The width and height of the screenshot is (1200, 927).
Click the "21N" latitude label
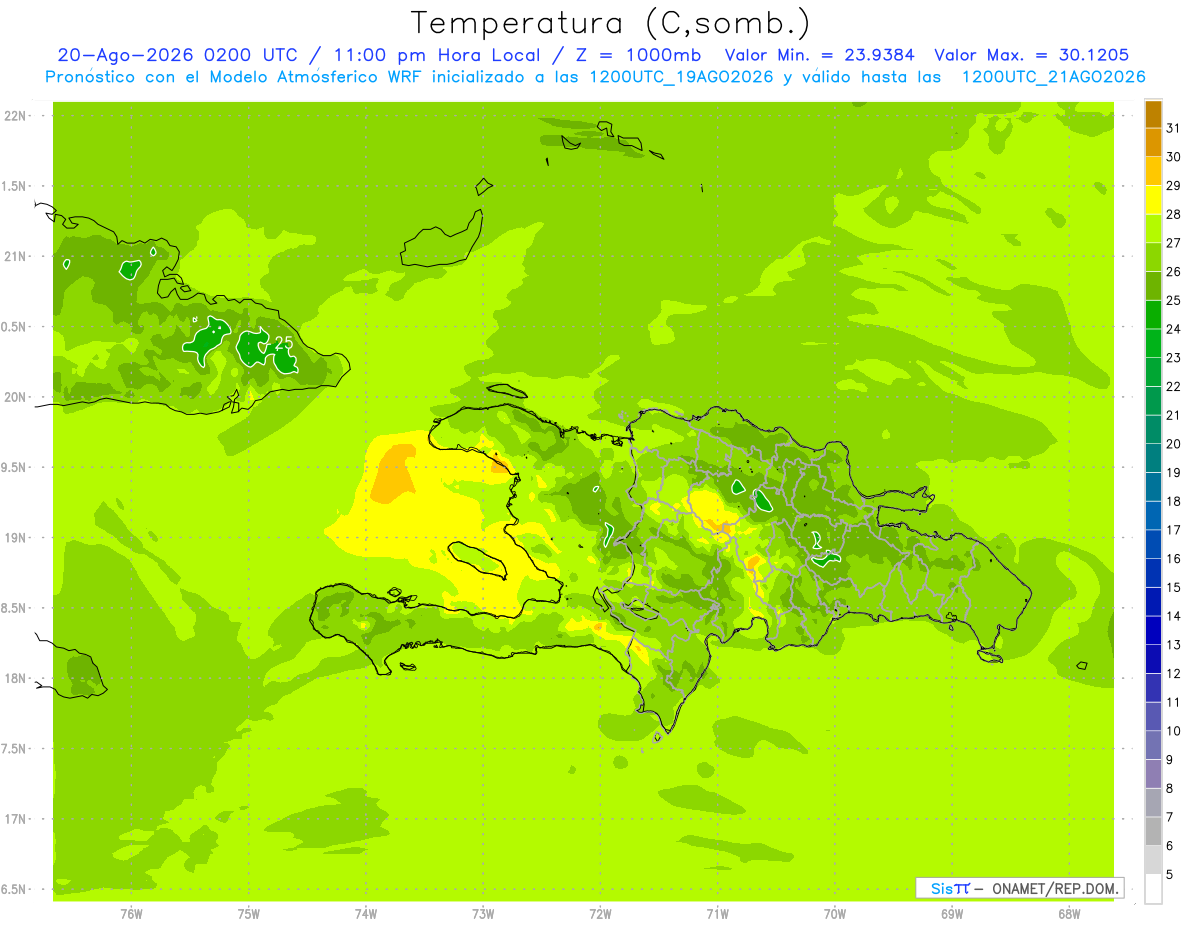(16, 257)
